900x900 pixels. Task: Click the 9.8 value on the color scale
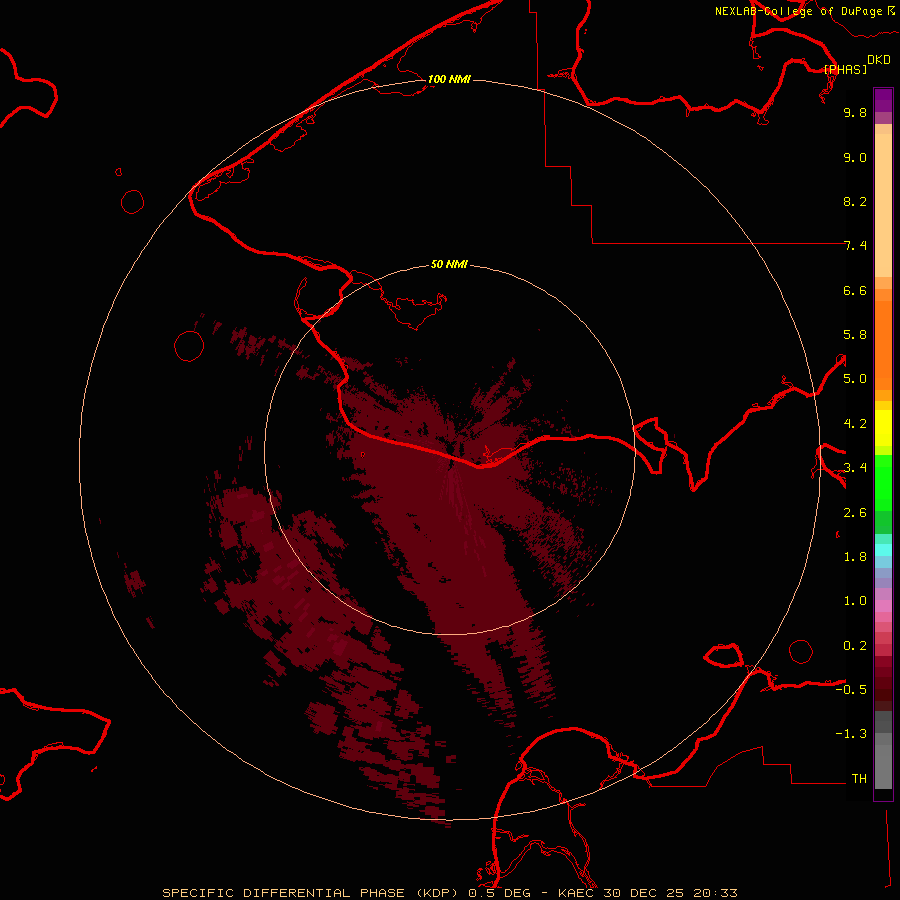pyautogui.click(x=855, y=112)
